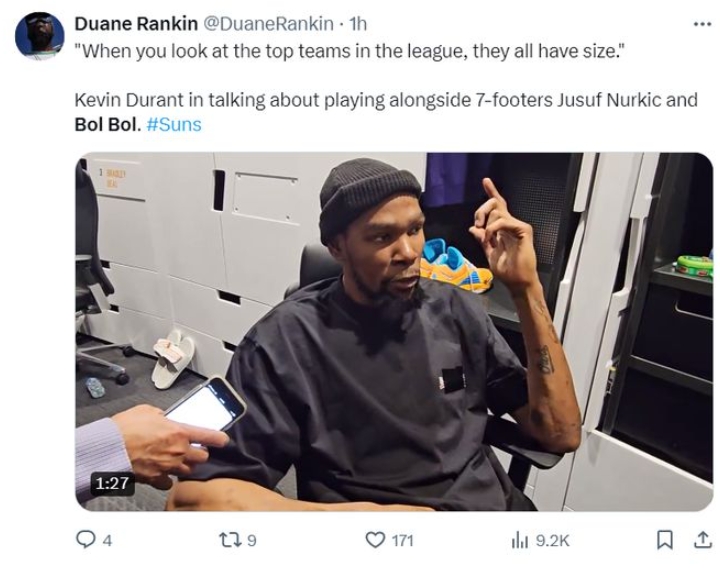The height and width of the screenshot is (569, 720).
Task: Open the three-dot more options menu
Action: pos(702,24)
